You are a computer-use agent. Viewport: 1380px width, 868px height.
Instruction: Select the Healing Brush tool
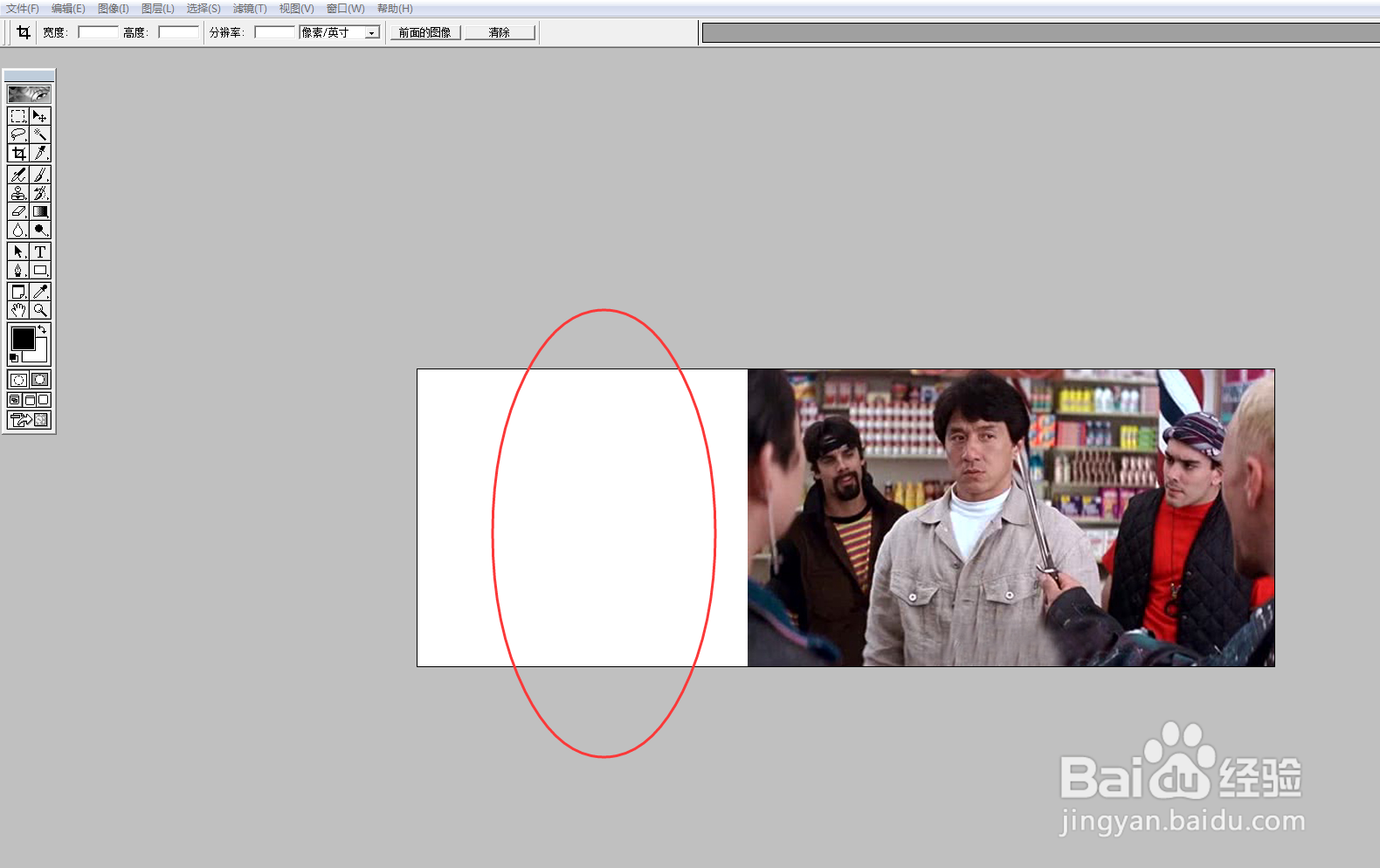[x=18, y=175]
